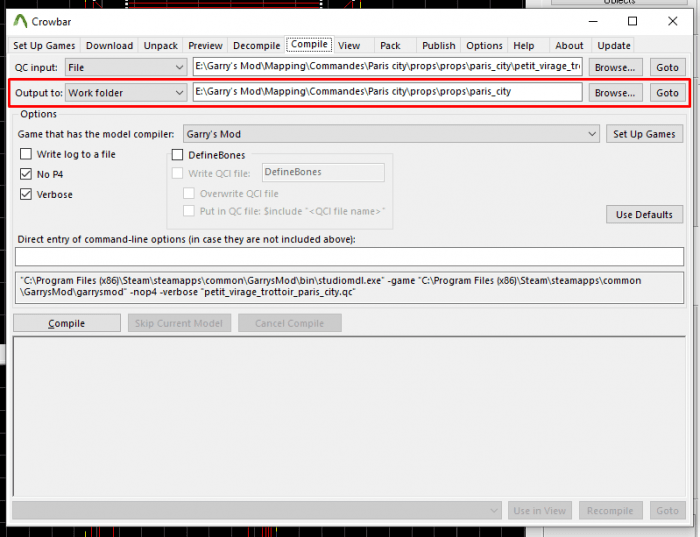Expand the QC input type dropdown
The height and width of the screenshot is (537, 700).
click(126, 67)
